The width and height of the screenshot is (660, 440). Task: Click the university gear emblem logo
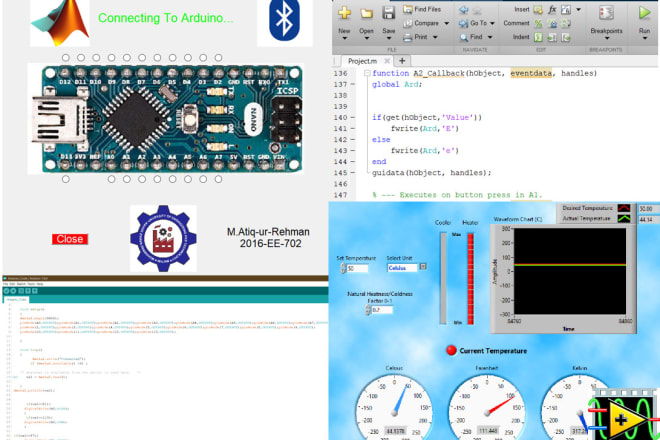tap(163, 238)
